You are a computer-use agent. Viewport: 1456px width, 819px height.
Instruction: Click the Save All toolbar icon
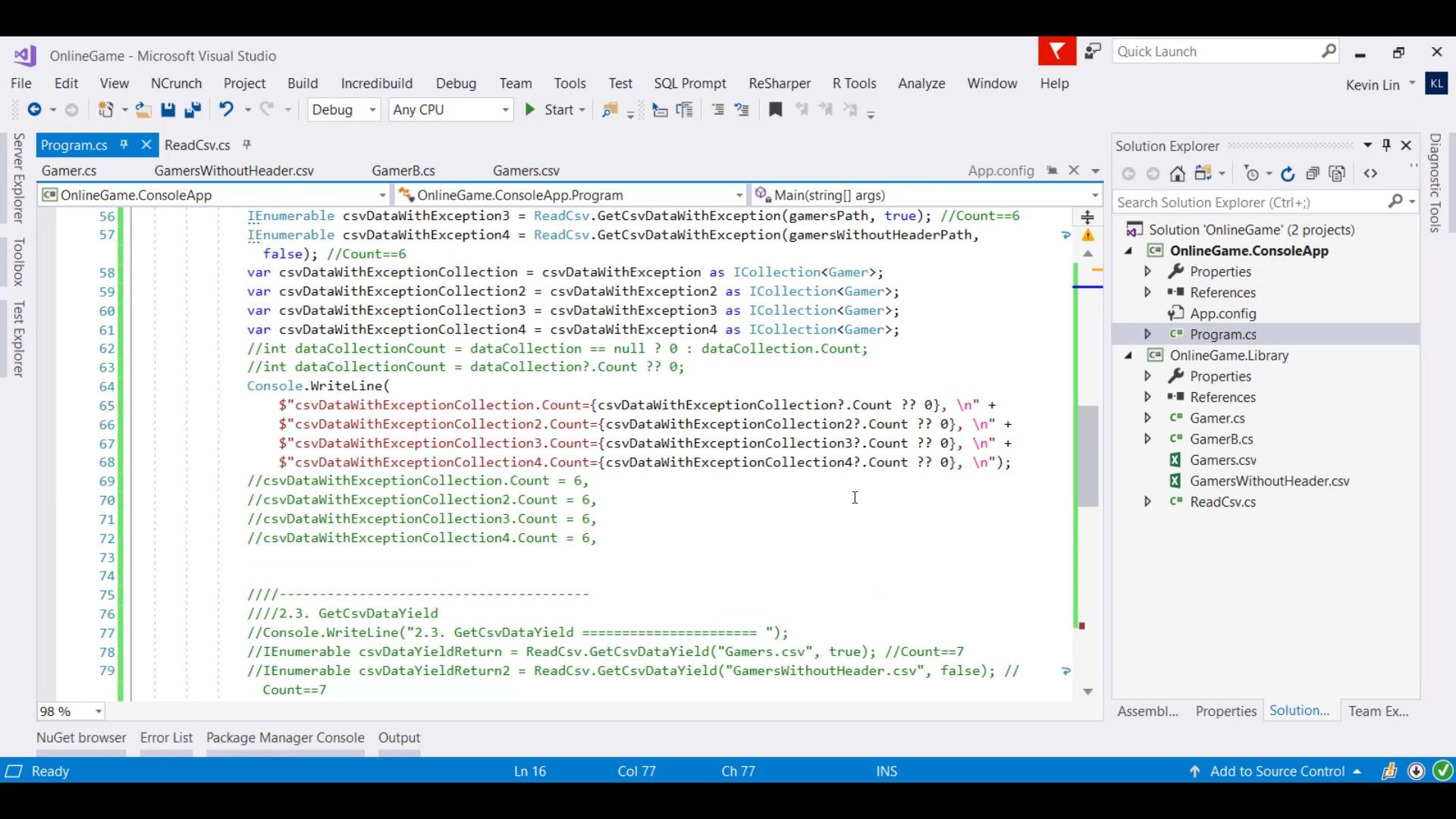(193, 110)
